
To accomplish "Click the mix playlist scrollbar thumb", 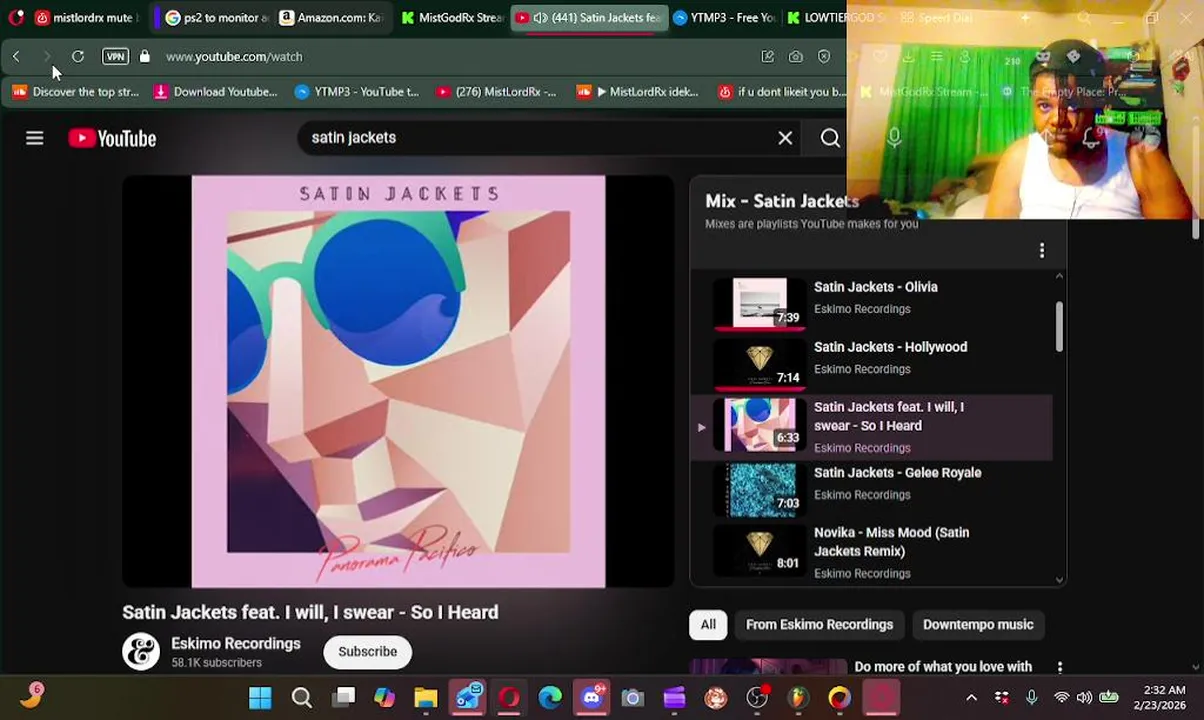I will [1059, 326].
